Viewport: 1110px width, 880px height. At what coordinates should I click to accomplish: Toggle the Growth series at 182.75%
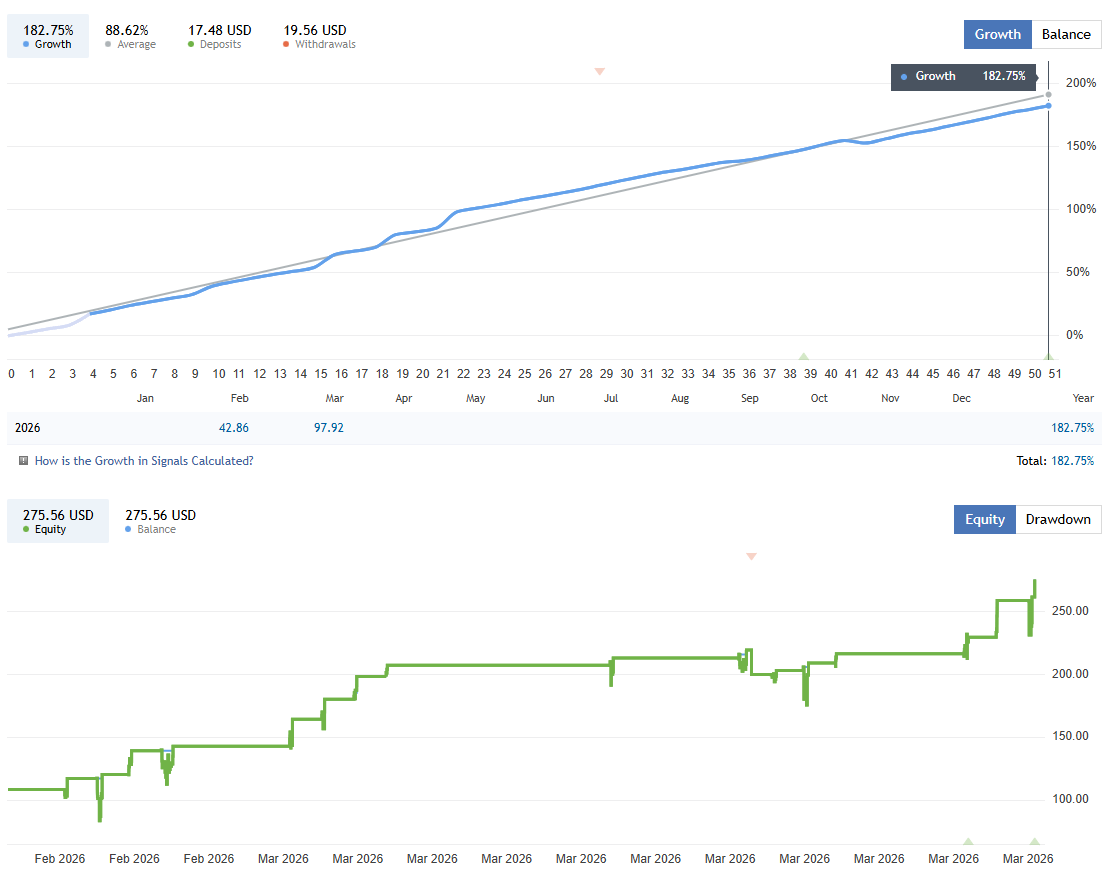click(48, 36)
